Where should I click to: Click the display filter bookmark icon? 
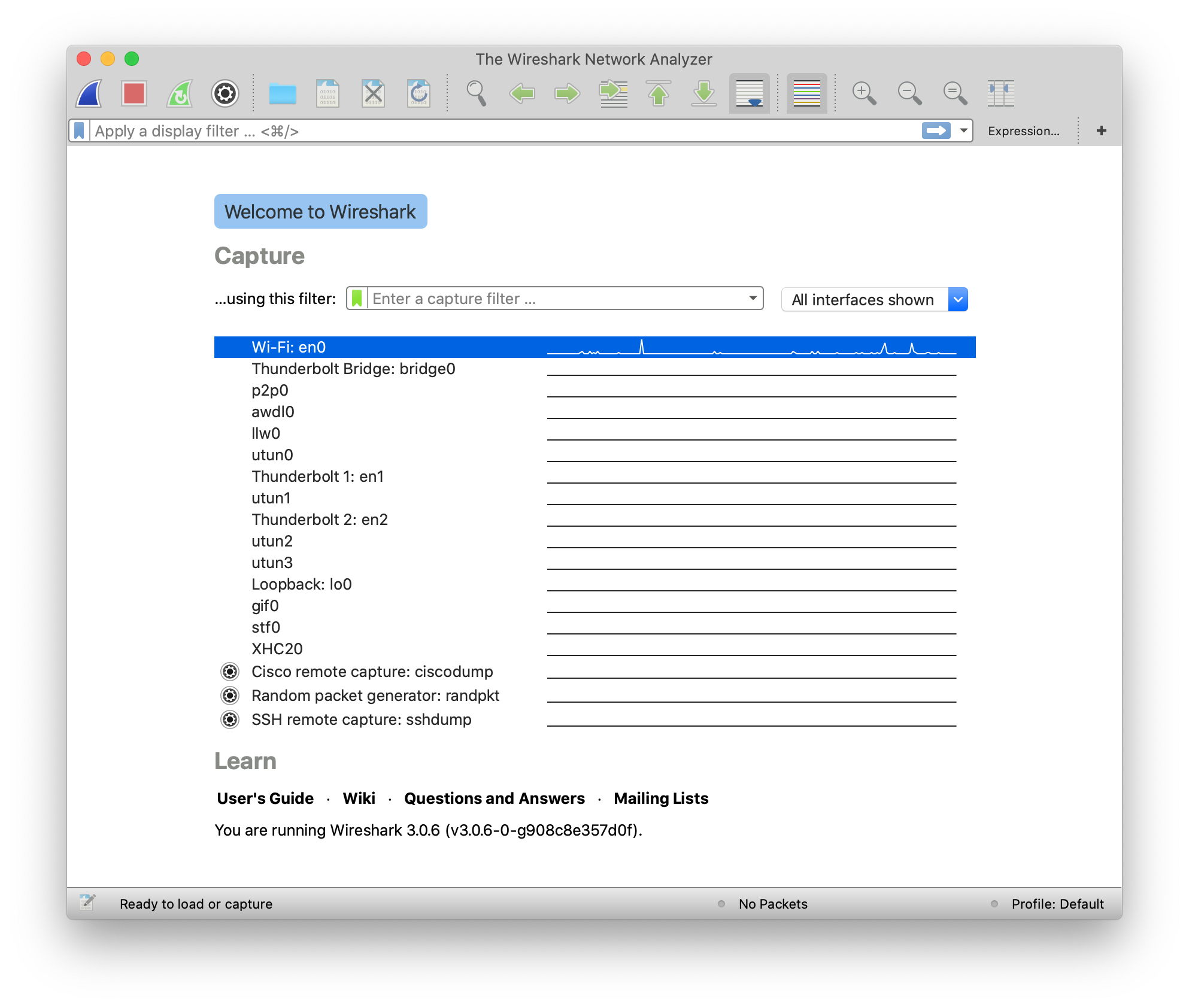[79, 130]
